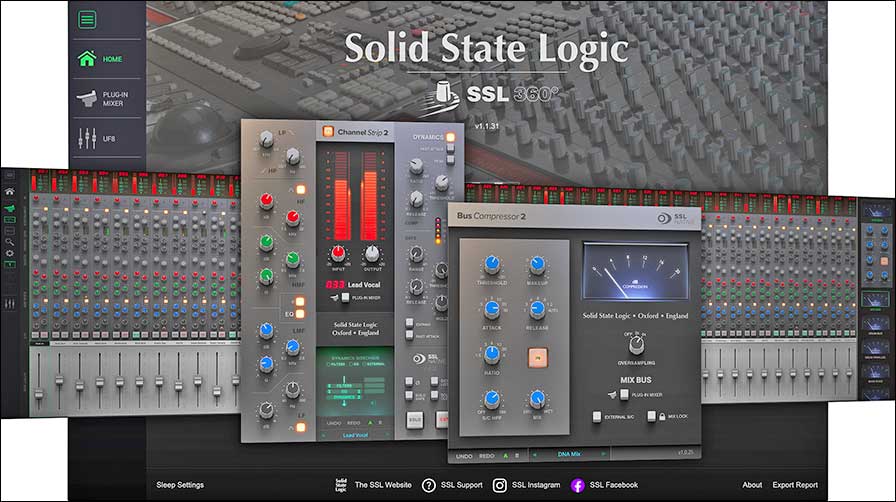Click UNDO on Channel Strip 2

click(334, 423)
